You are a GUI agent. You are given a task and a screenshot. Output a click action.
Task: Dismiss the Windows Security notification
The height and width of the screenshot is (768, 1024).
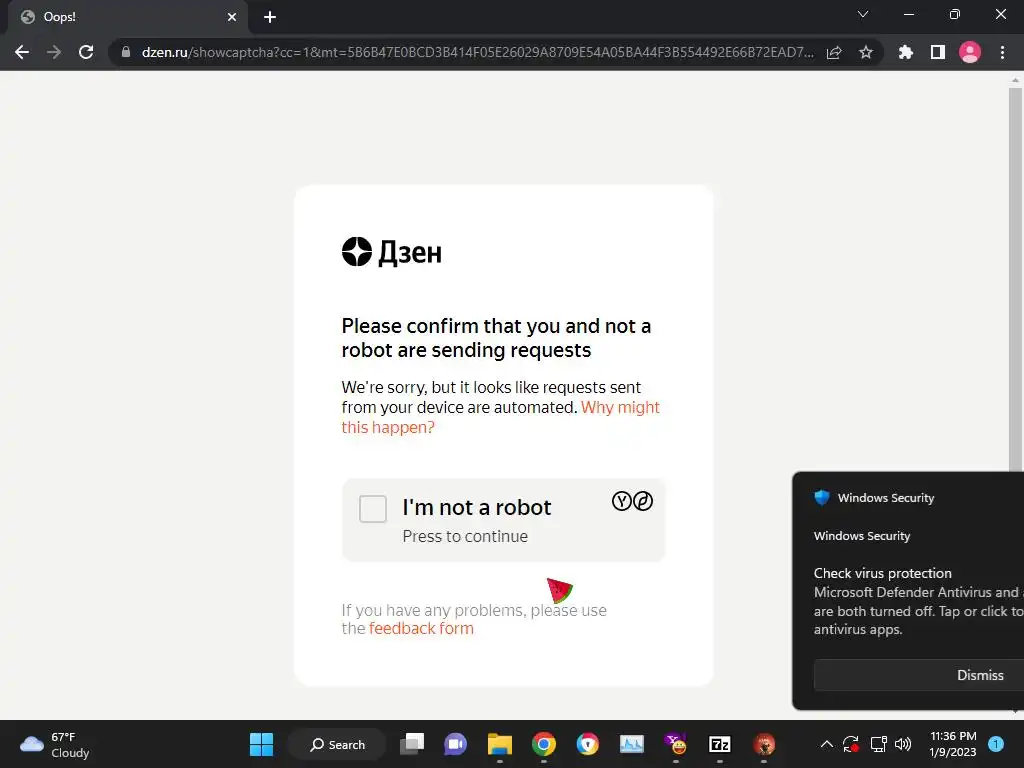[x=980, y=675]
